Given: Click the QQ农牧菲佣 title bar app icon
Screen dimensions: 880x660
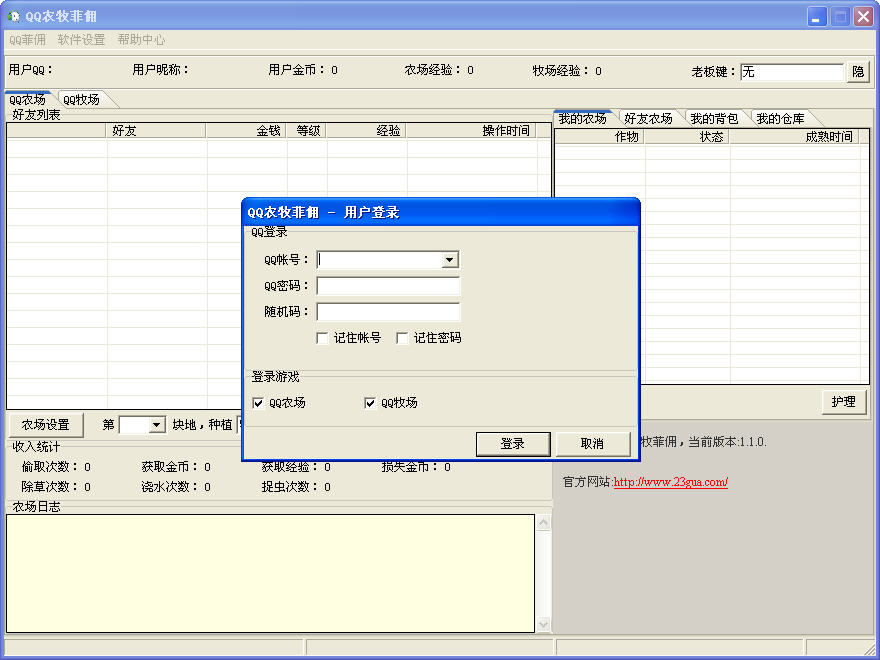Looking at the screenshot, I should click(x=13, y=16).
